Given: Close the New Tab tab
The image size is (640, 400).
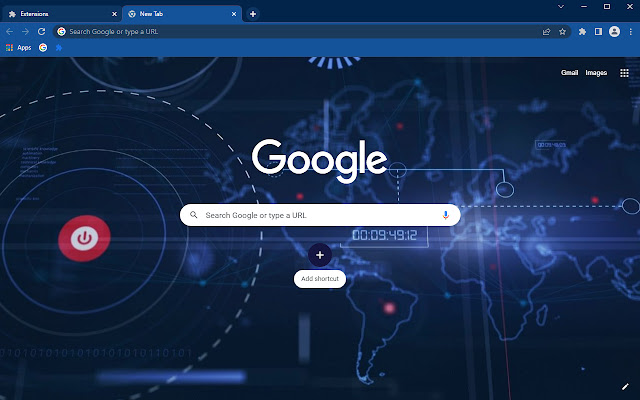Looking at the screenshot, I should point(234,14).
